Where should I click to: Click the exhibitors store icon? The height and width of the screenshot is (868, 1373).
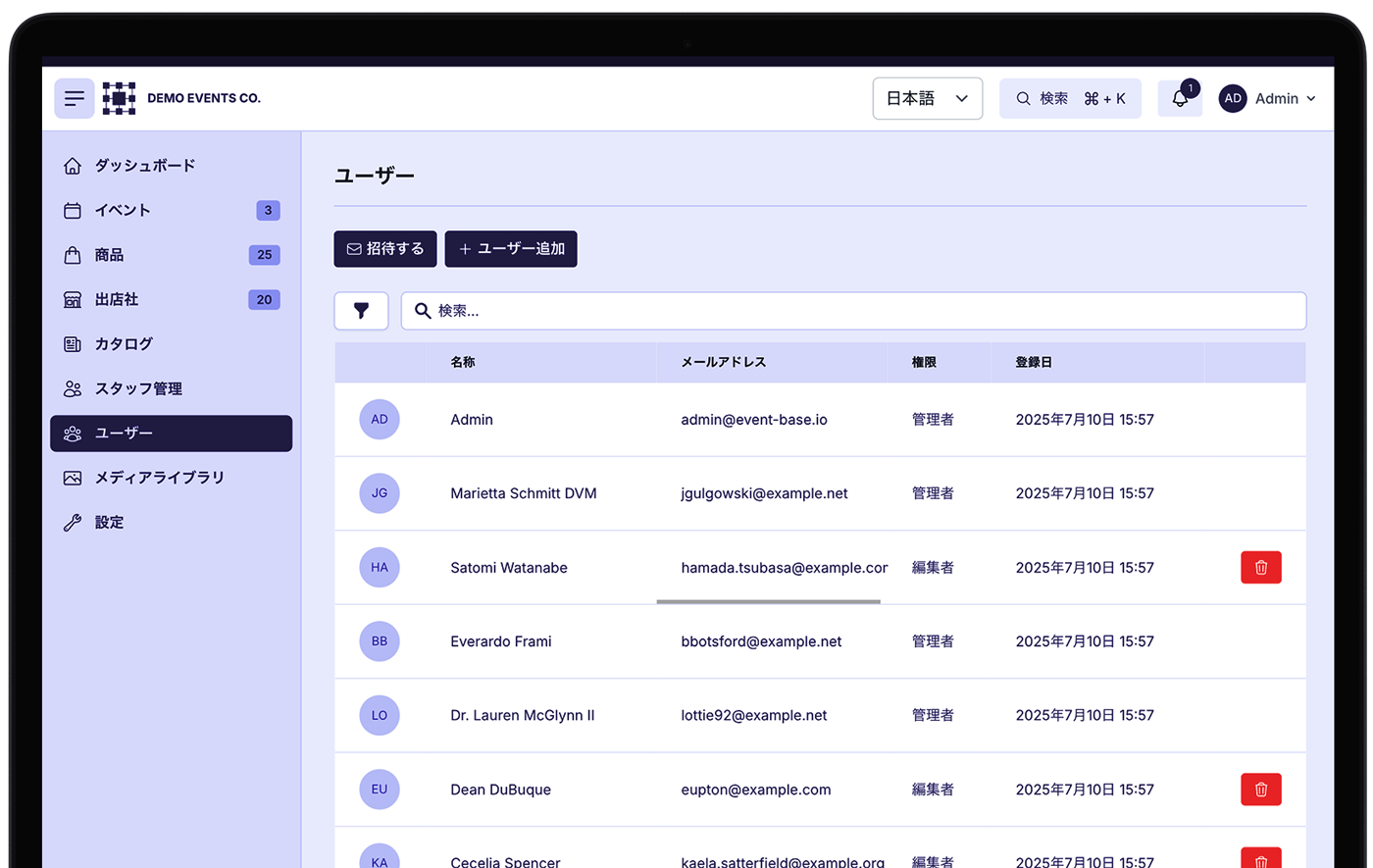pyautogui.click(x=73, y=300)
